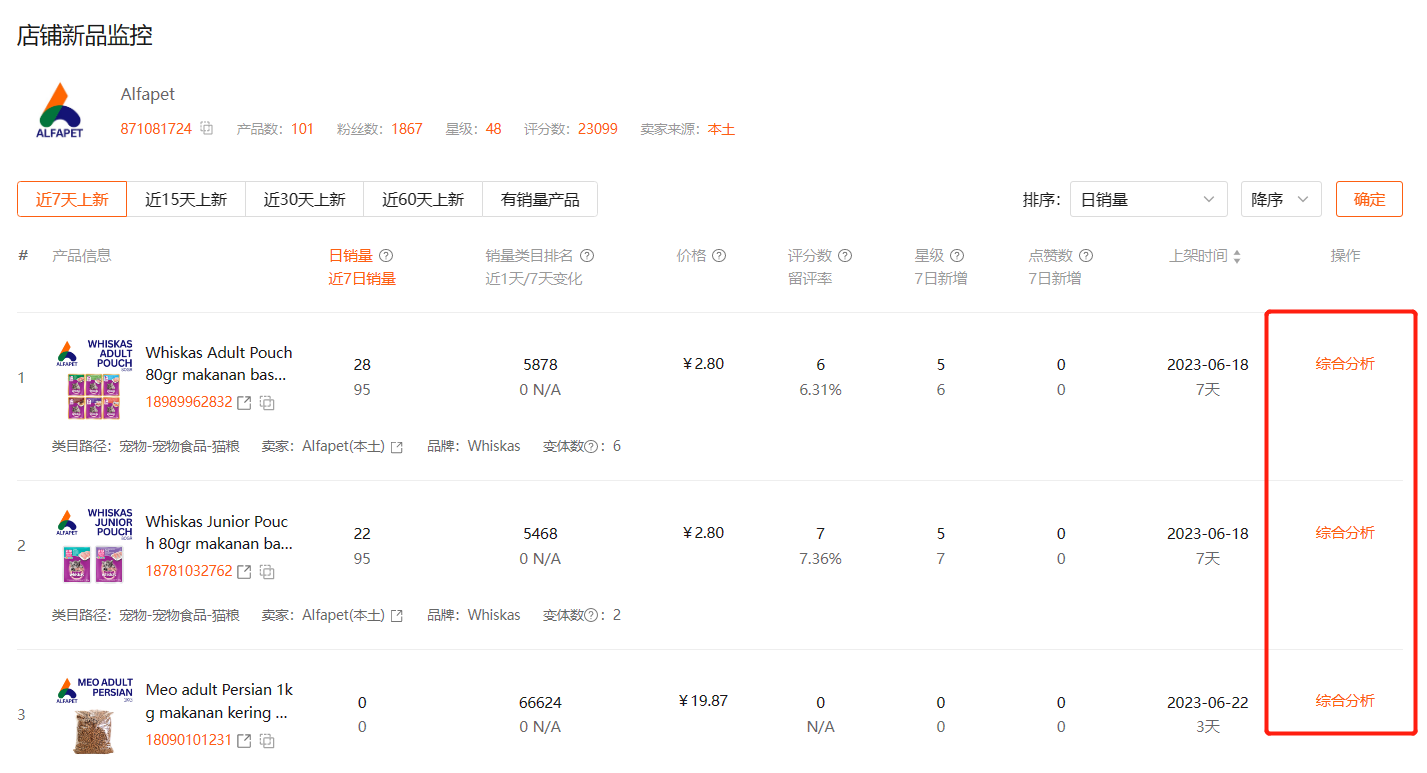Click the help icon beside 星级 header
Viewport: 1427px width, 773px height.
tap(957, 256)
